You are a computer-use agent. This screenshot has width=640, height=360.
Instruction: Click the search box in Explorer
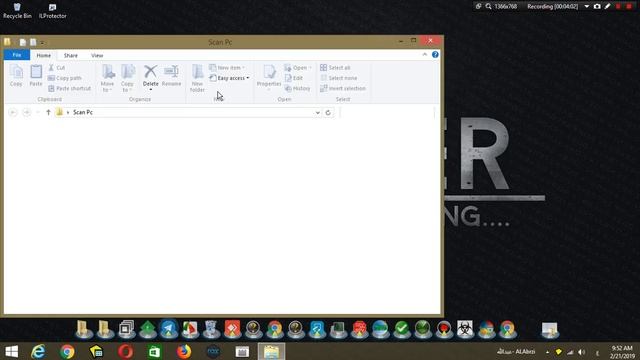387,112
